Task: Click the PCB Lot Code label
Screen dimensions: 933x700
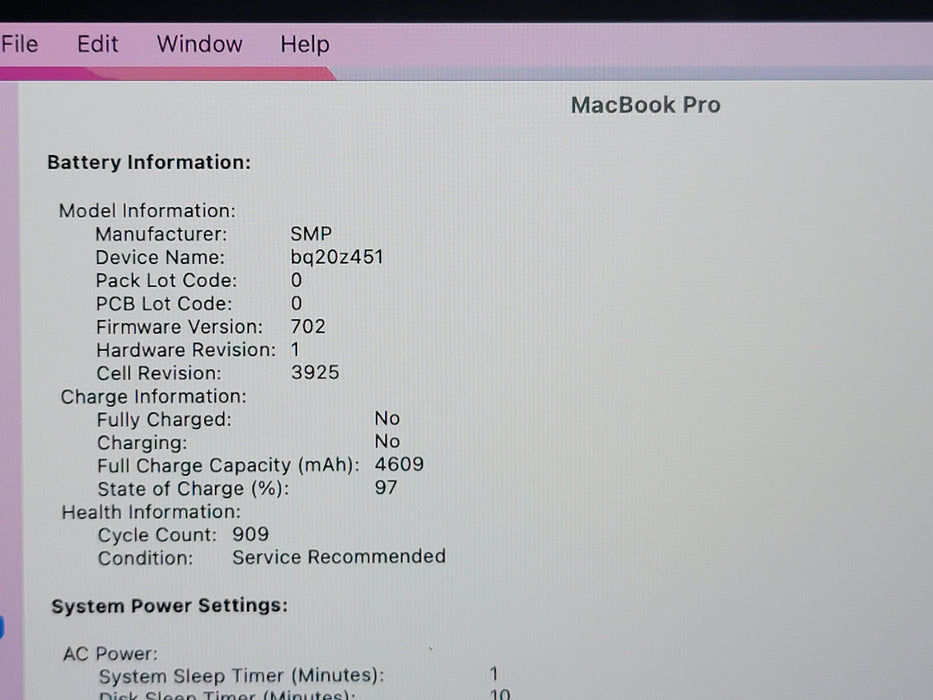Action: tap(164, 304)
